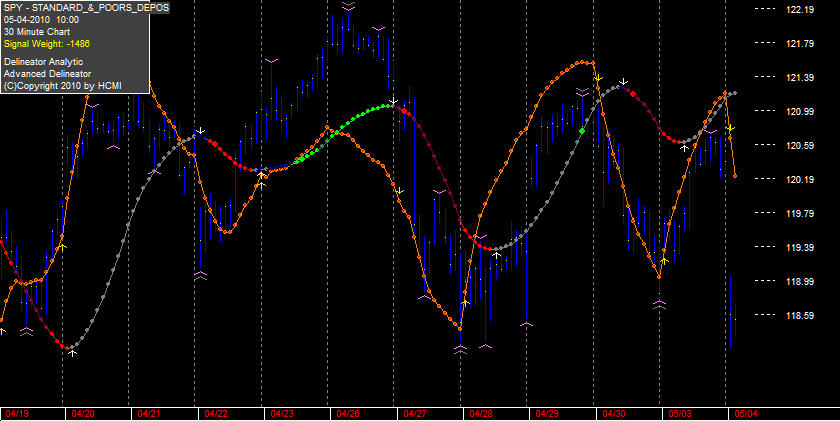Click the 120.59 price level label

[799, 145]
